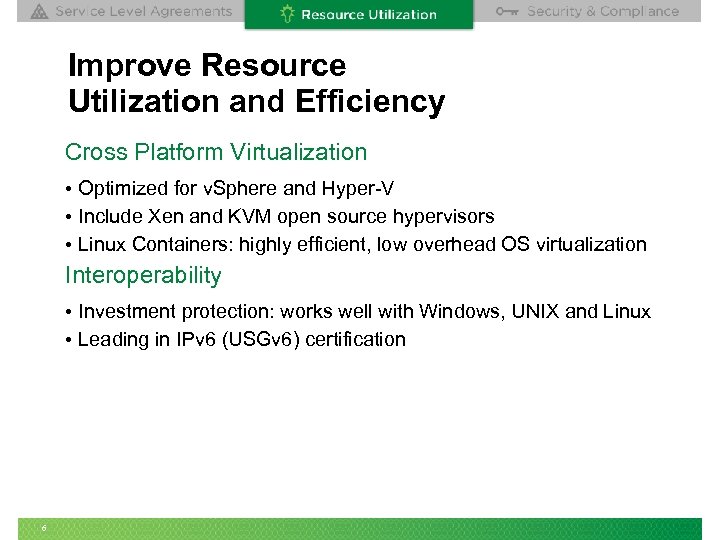Viewport: 720px width, 540px height.
Task: Click the Investment protection bullet line
Action: 358,311
